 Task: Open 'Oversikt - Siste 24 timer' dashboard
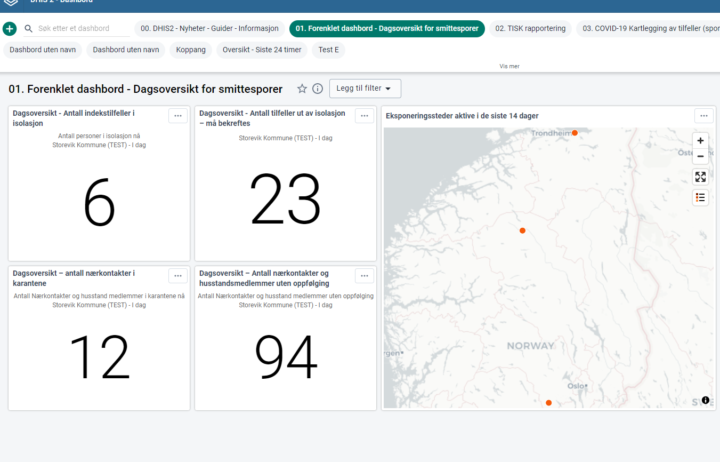tap(262, 50)
